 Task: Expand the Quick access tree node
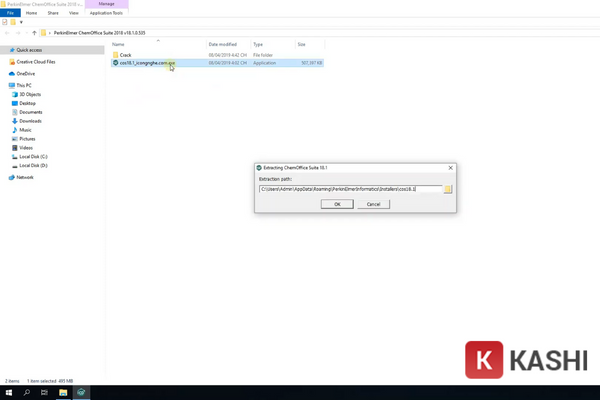(5, 49)
